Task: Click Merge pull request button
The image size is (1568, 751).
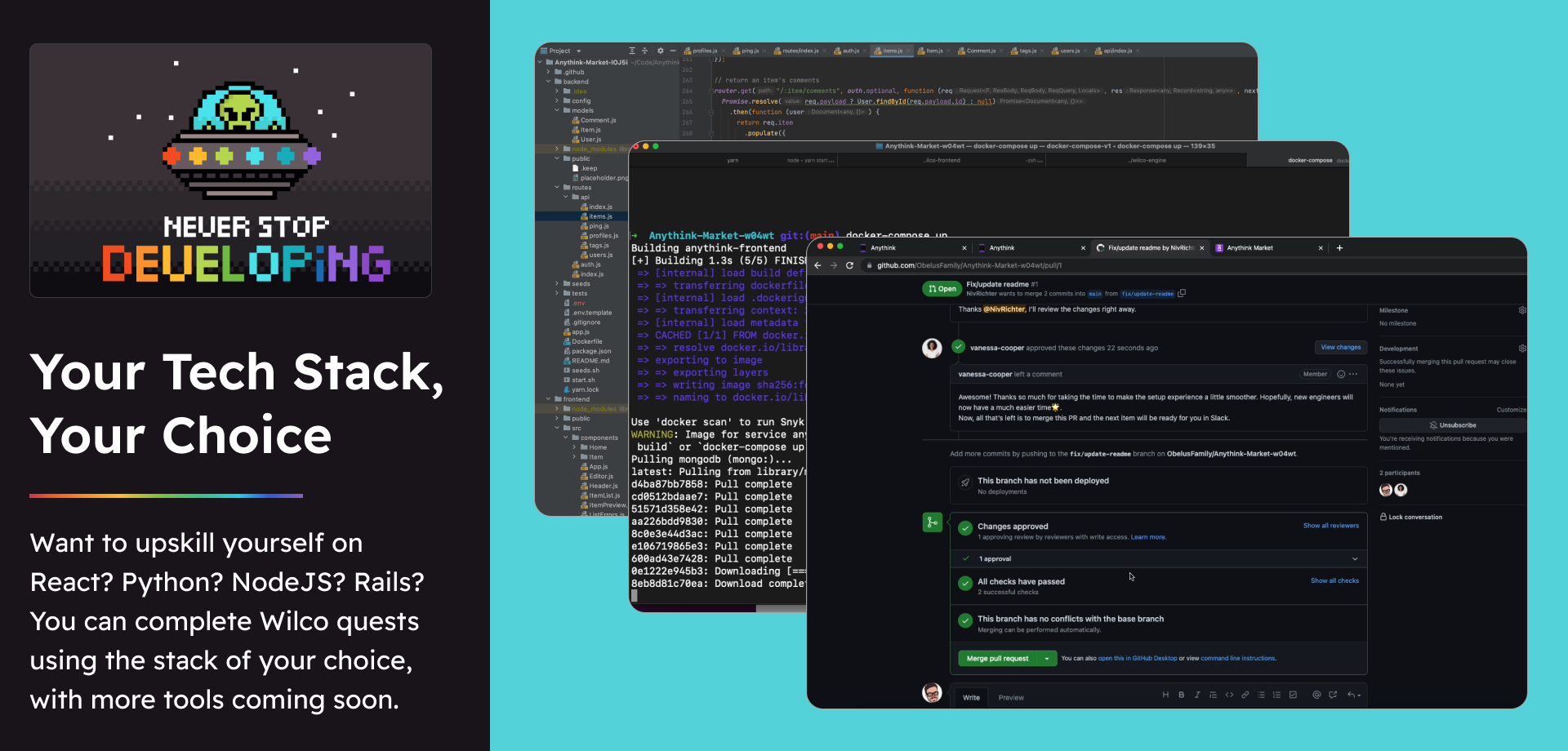Action: pyautogui.click(x=997, y=659)
